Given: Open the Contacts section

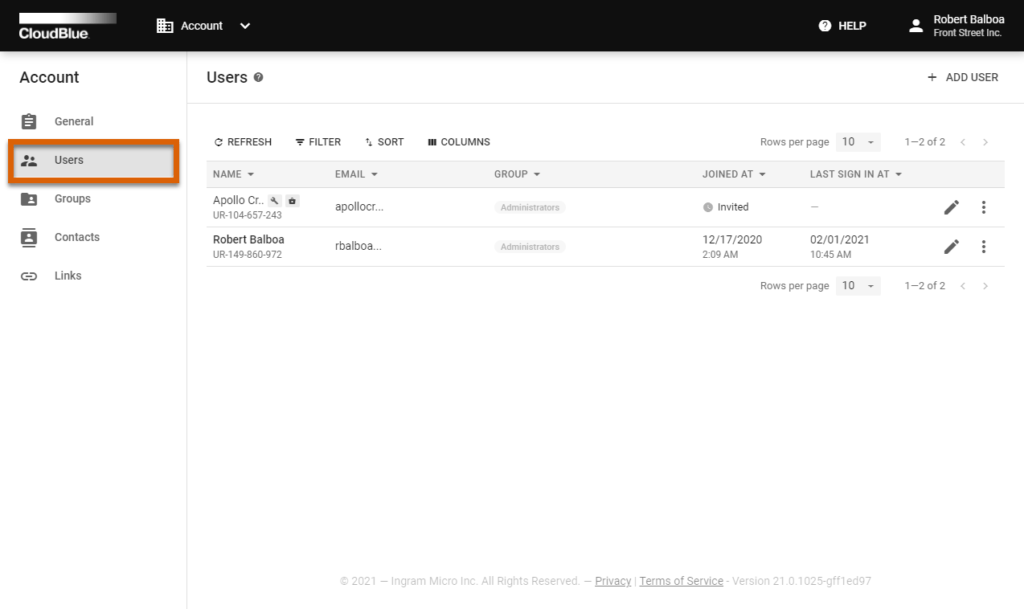Looking at the screenshot, I should click(x=75, y=237).
